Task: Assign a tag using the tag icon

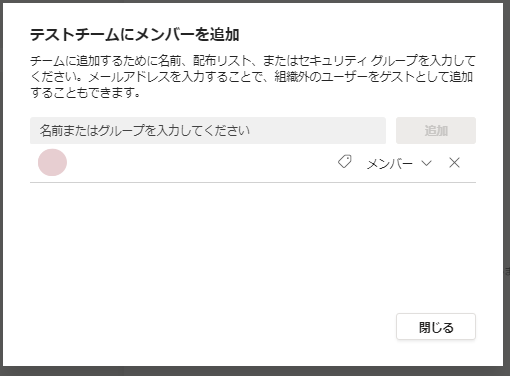Action: [345, 162]
